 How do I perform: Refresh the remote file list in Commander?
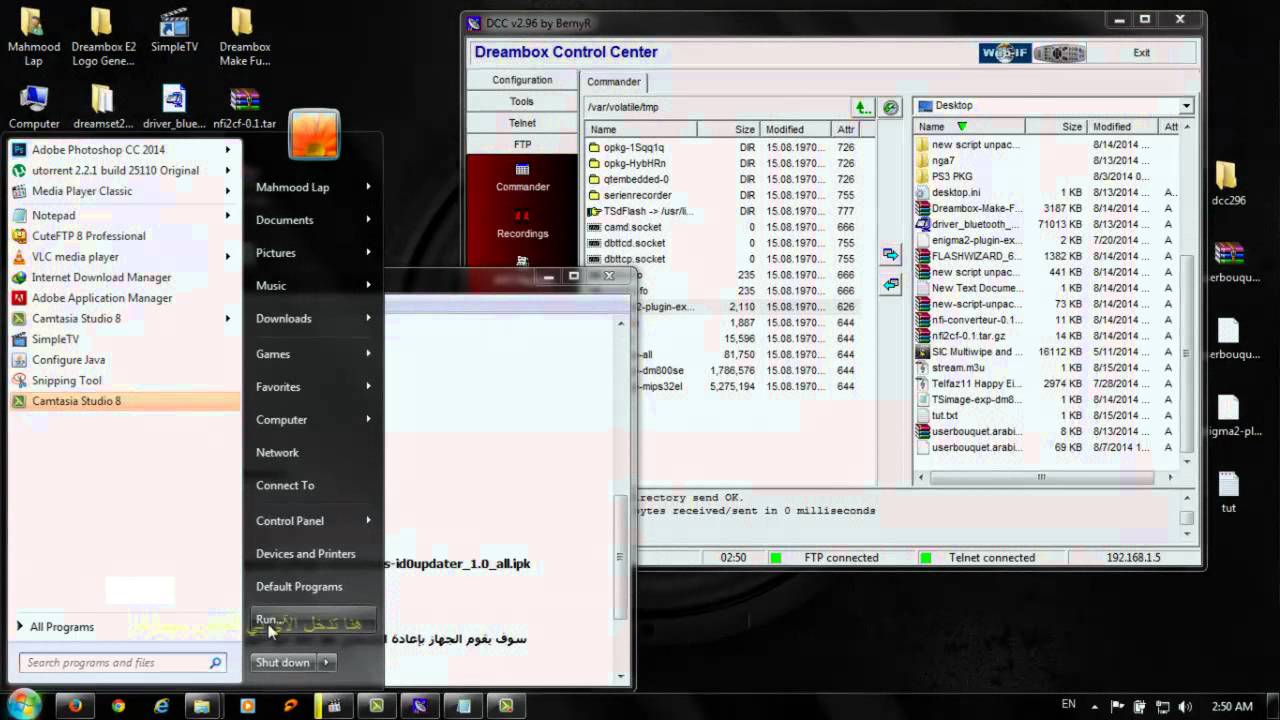pos(890,107)
